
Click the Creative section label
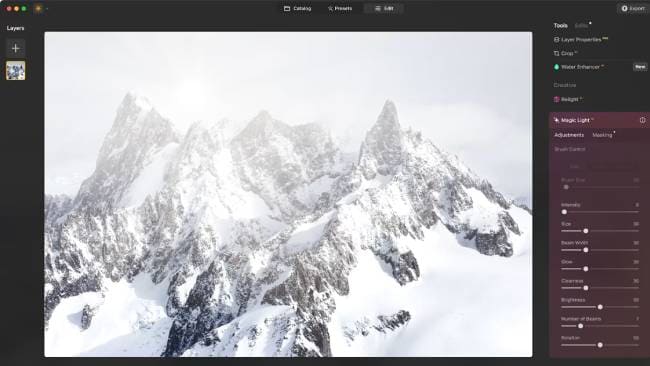[x=565, y=85]
